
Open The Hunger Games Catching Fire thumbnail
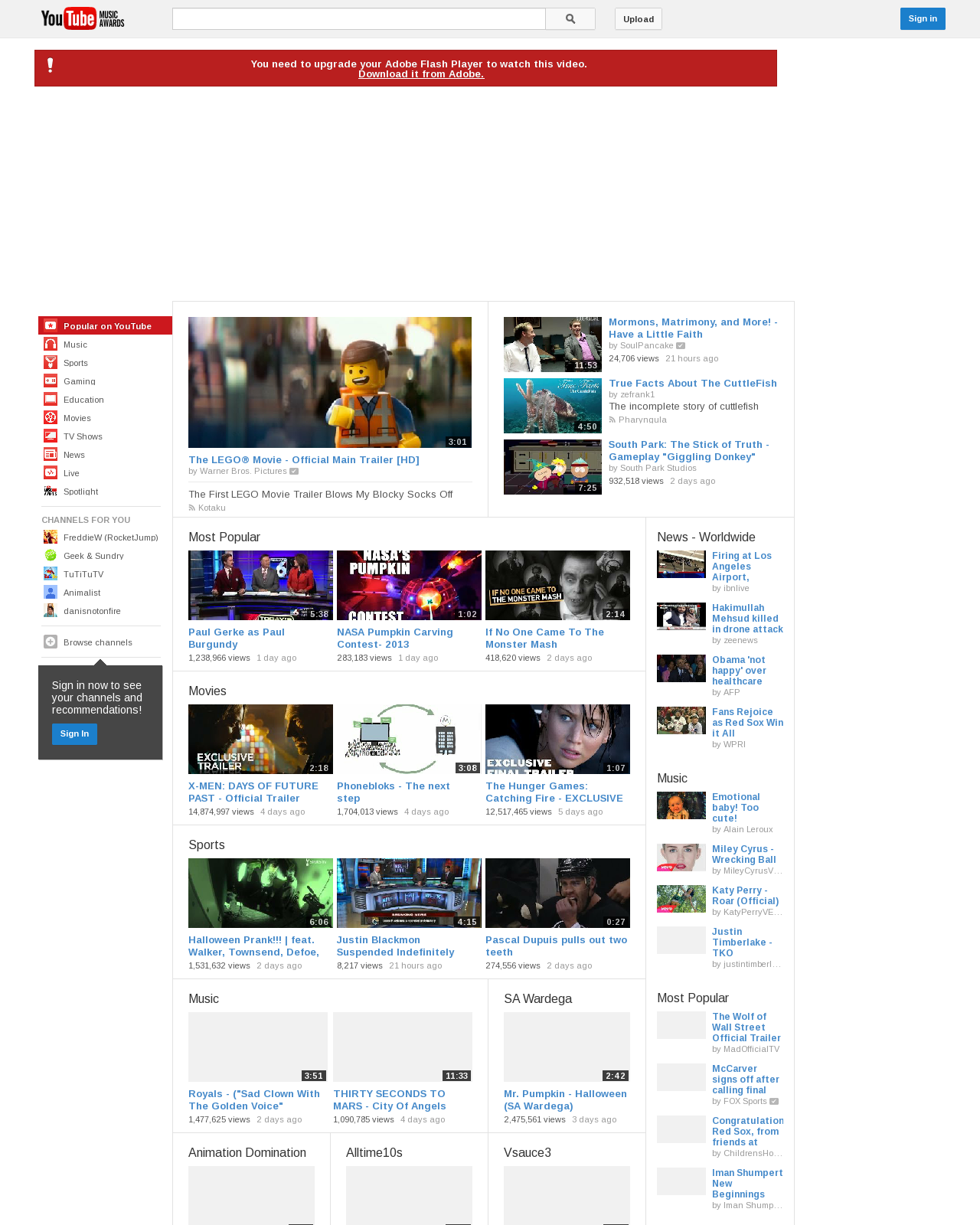coord(557,739)
